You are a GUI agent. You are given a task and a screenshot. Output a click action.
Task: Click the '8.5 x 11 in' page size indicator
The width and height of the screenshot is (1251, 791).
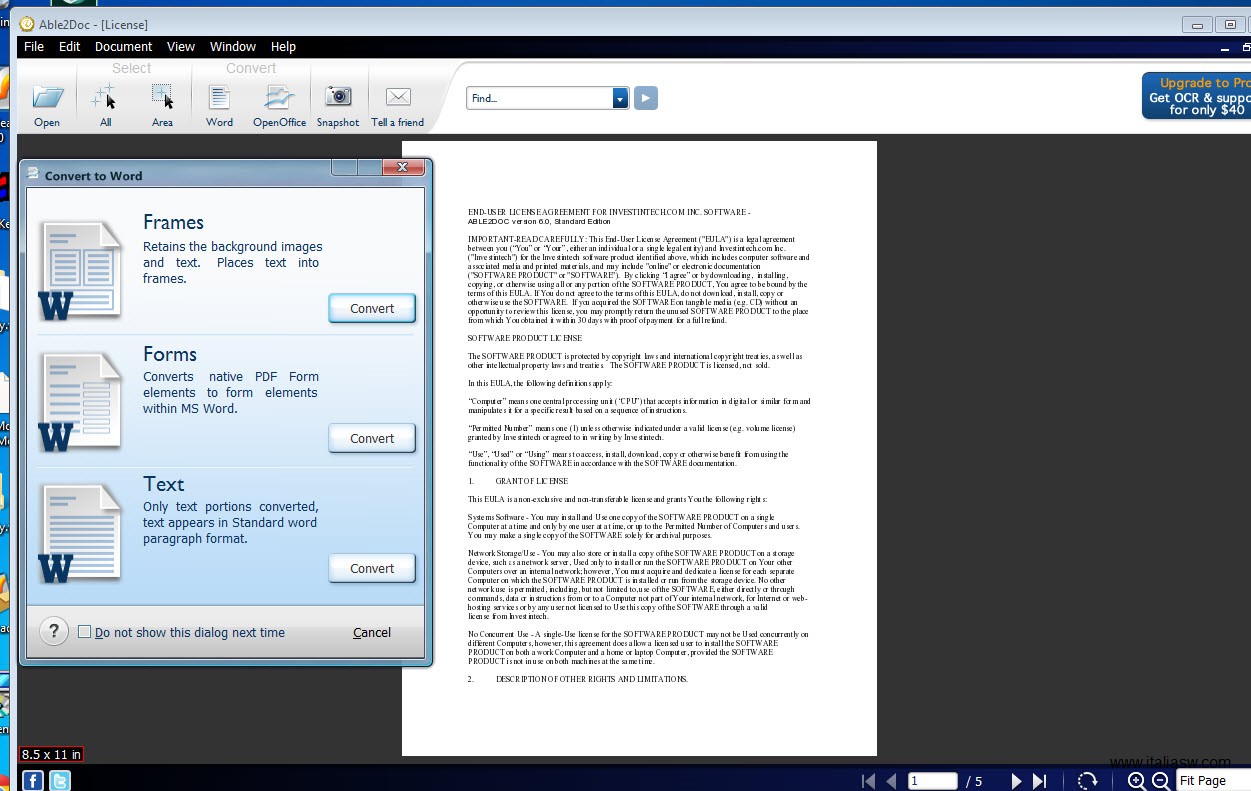pyautogui.click(x=52, y=755)
